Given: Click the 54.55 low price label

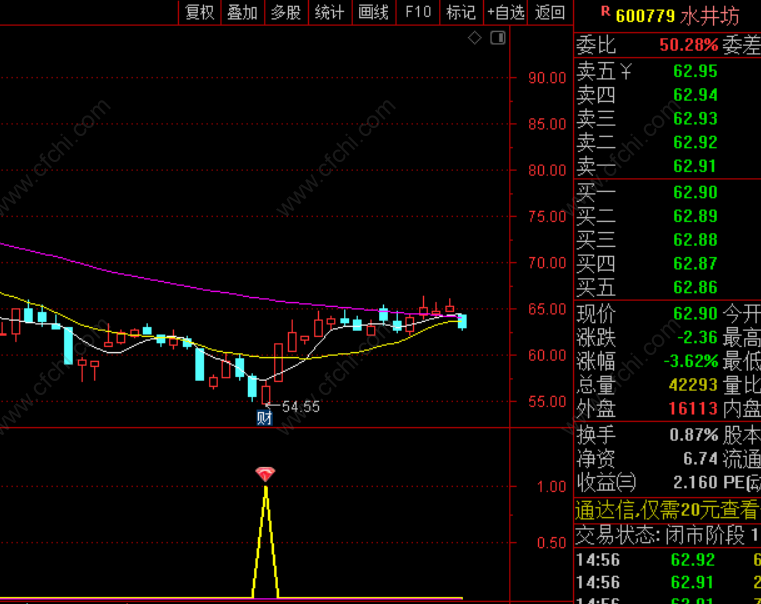Looking at the screenshot, I should coord(301,407).
